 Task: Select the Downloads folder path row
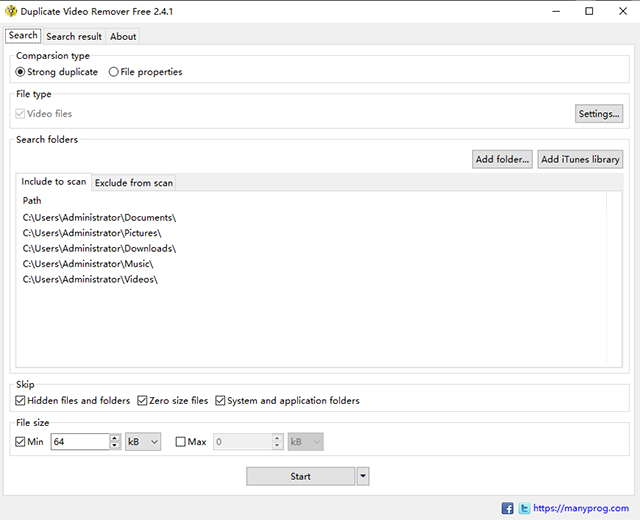(x=311, y=249)
